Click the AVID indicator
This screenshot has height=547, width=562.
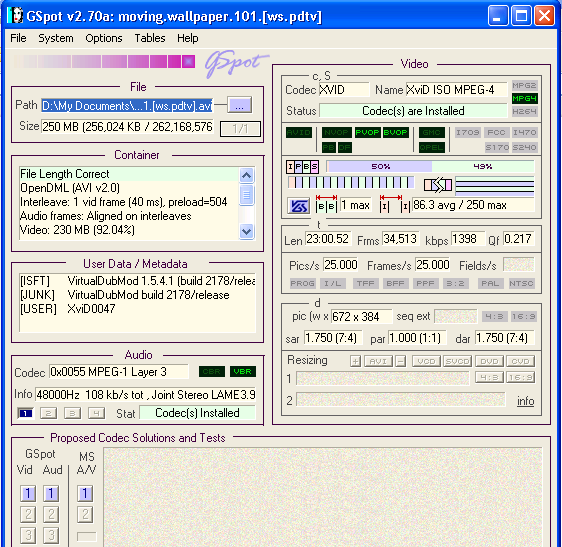tap(299, 133)
